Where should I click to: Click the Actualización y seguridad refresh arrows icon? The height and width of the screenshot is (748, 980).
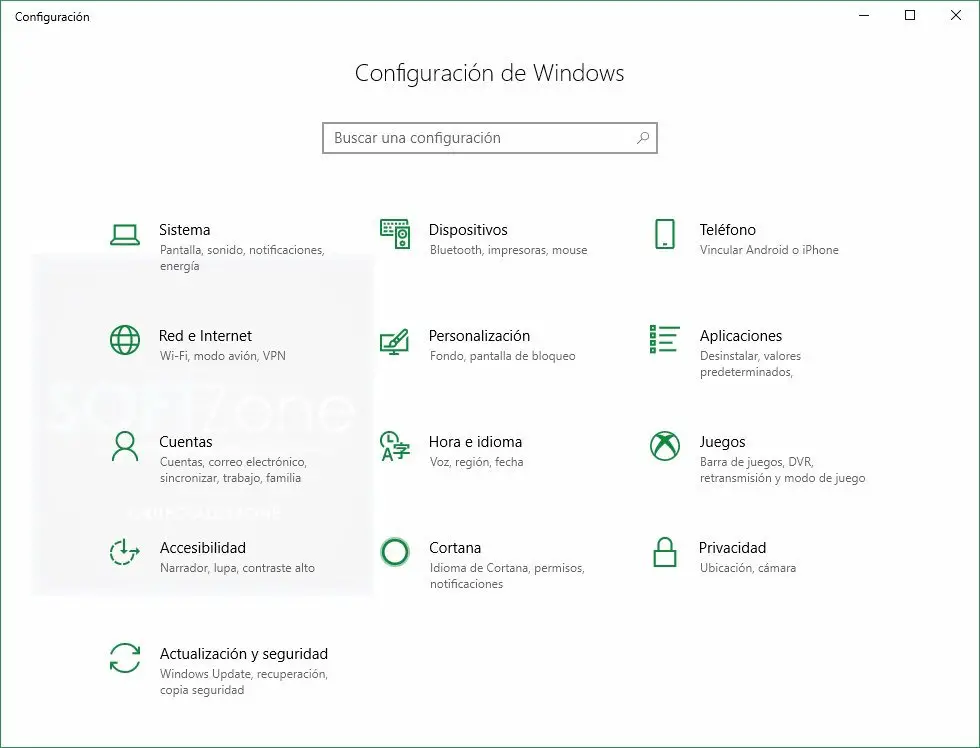click(x=125, y=658)
